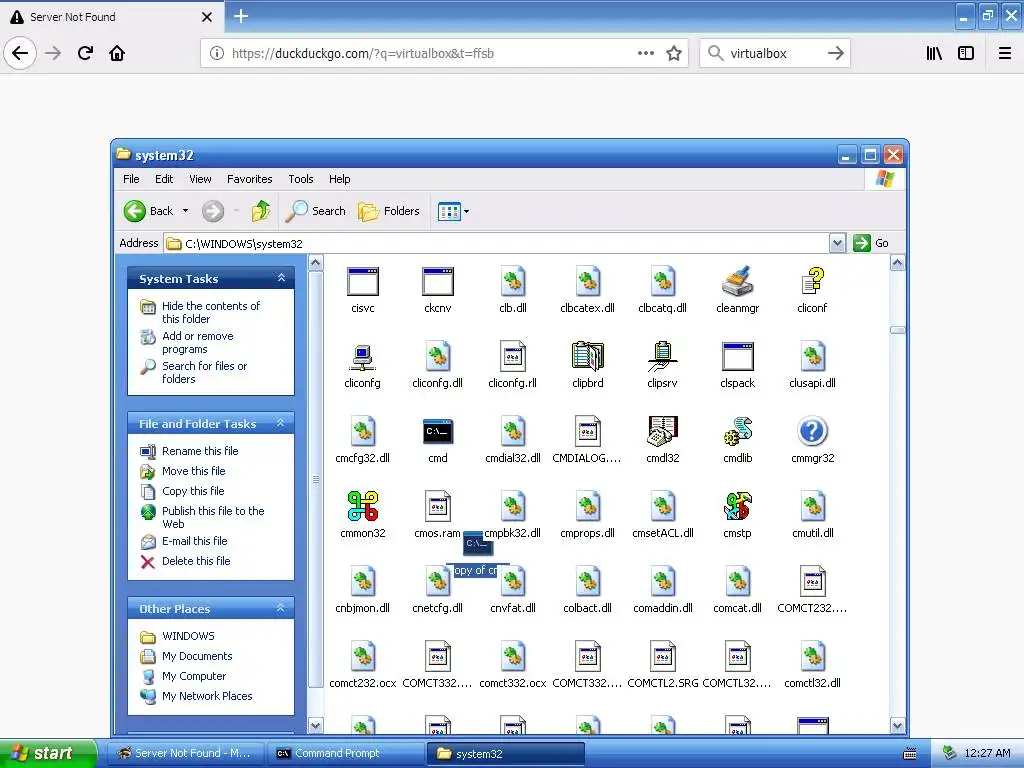Image resolution: width=1024 pixels, height=768 pixels.
Task: Collapse the Other Places panel
Action: 281,608
